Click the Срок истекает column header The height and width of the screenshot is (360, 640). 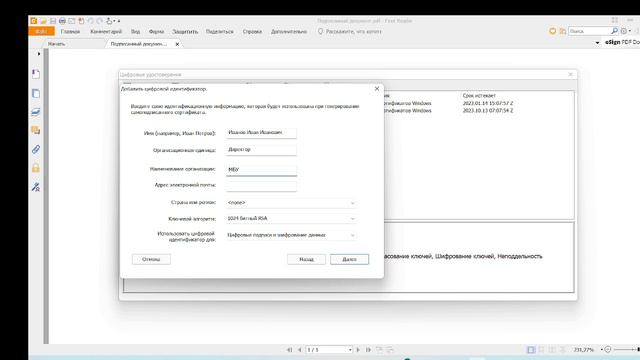[x=479, y=96]
